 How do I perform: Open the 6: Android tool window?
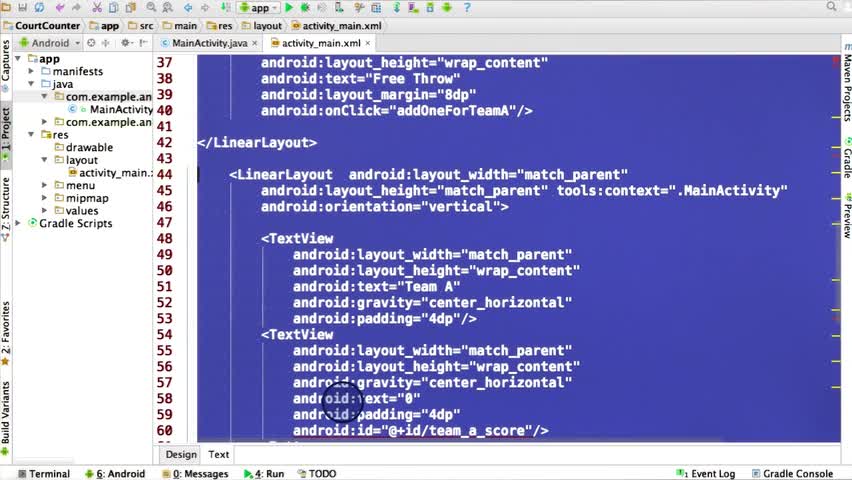115,473
